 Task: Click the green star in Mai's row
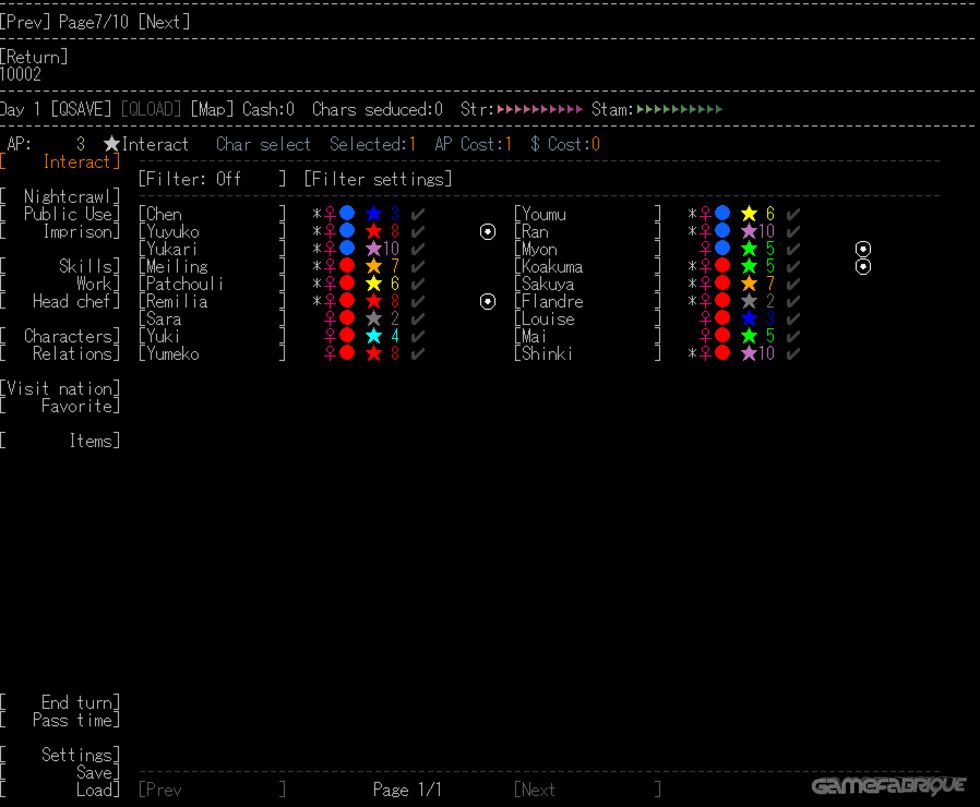coord(749,336)
